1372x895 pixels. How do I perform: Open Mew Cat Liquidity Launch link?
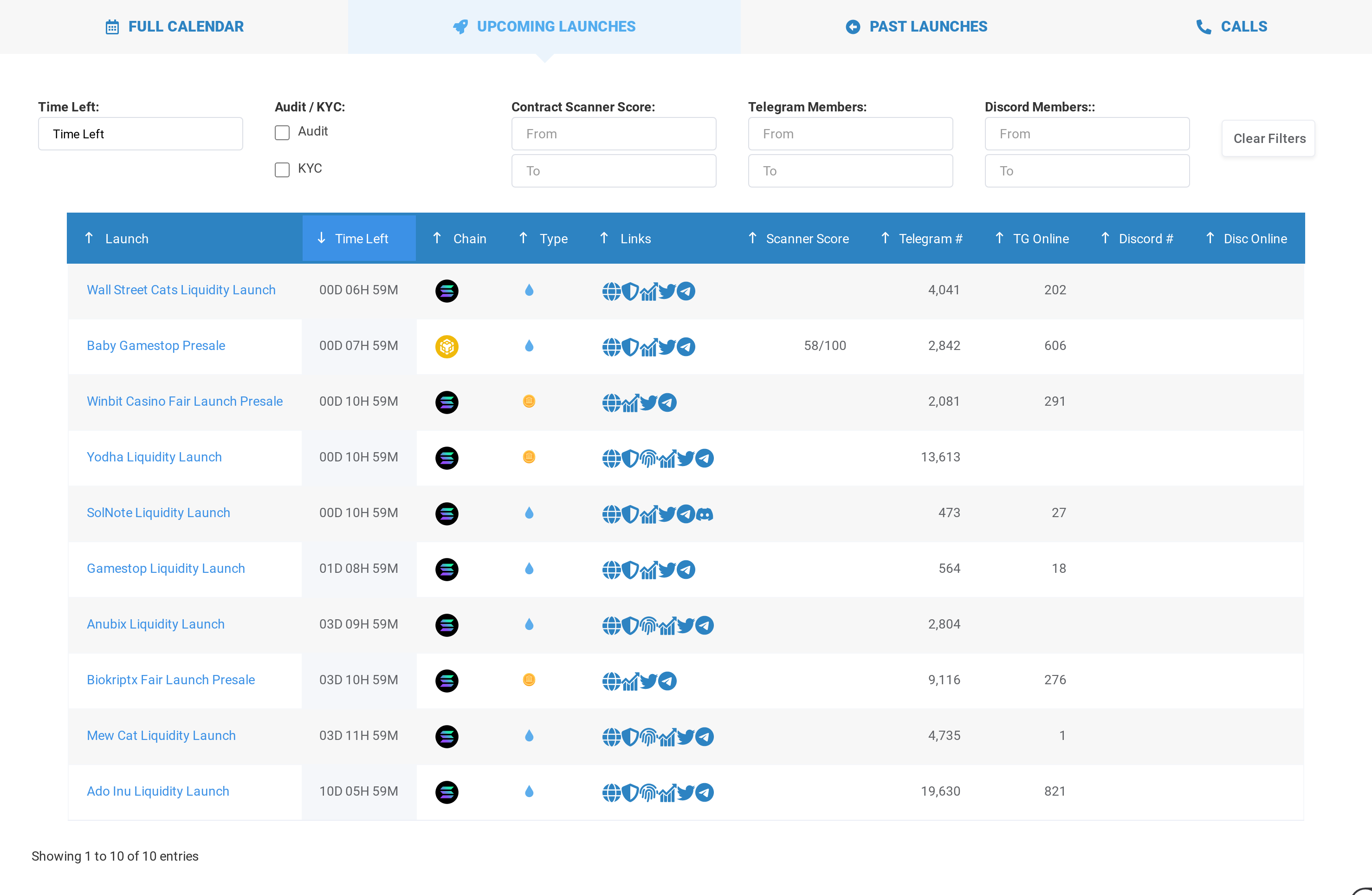[161, 735]
